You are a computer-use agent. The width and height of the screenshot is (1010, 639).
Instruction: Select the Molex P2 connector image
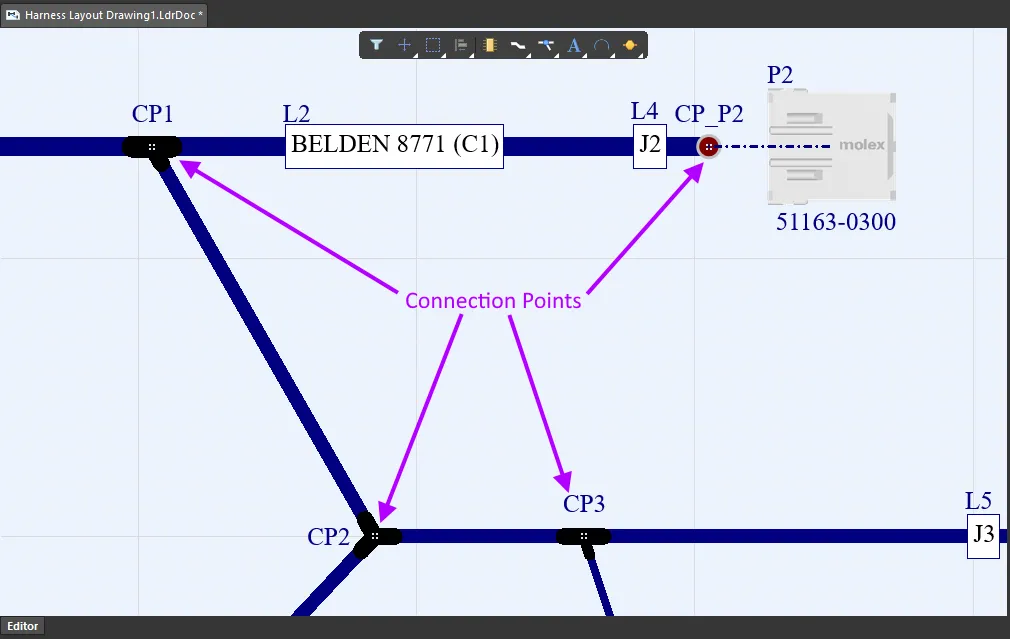click(830, 147)
